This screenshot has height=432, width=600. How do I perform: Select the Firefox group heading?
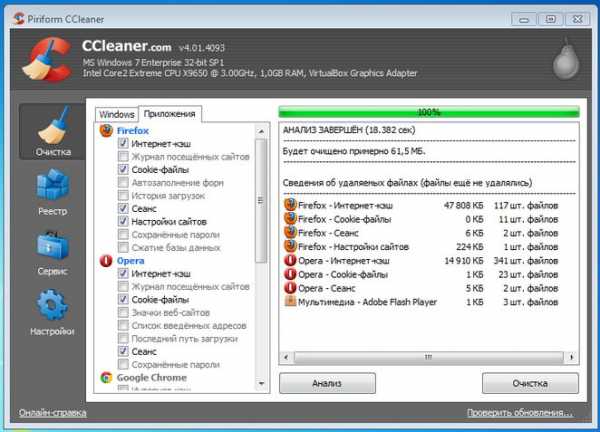[x=133, y=130]
